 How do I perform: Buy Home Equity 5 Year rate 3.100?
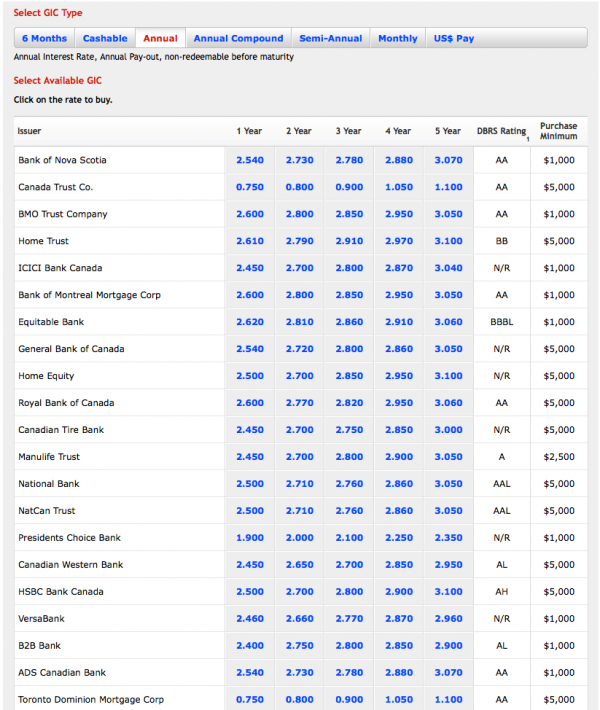click(x=449, y=376)
